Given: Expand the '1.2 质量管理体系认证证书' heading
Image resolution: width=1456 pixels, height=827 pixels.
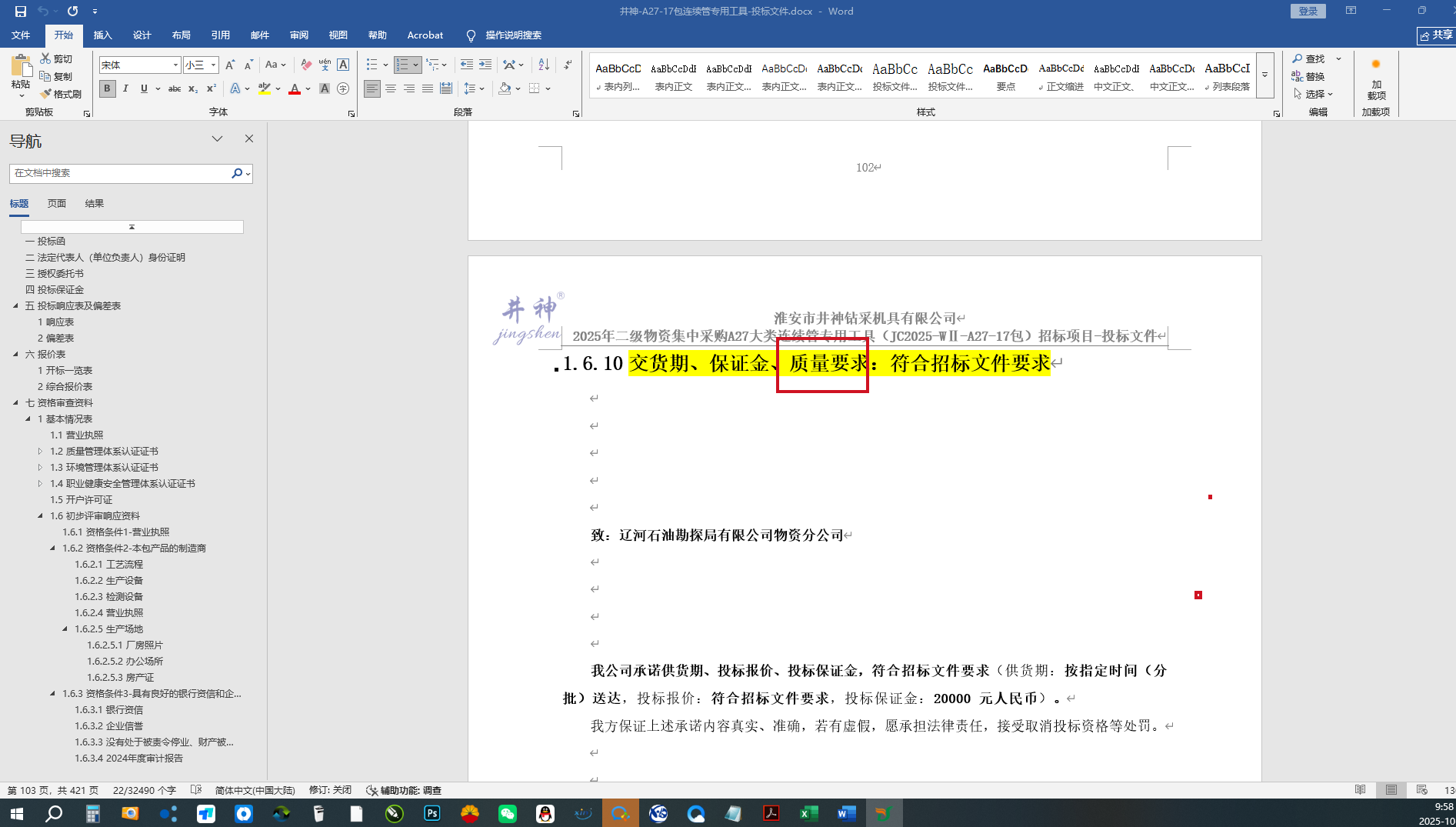Looking at the screenshot, I should pyautogui.click(x=40, y=451).
